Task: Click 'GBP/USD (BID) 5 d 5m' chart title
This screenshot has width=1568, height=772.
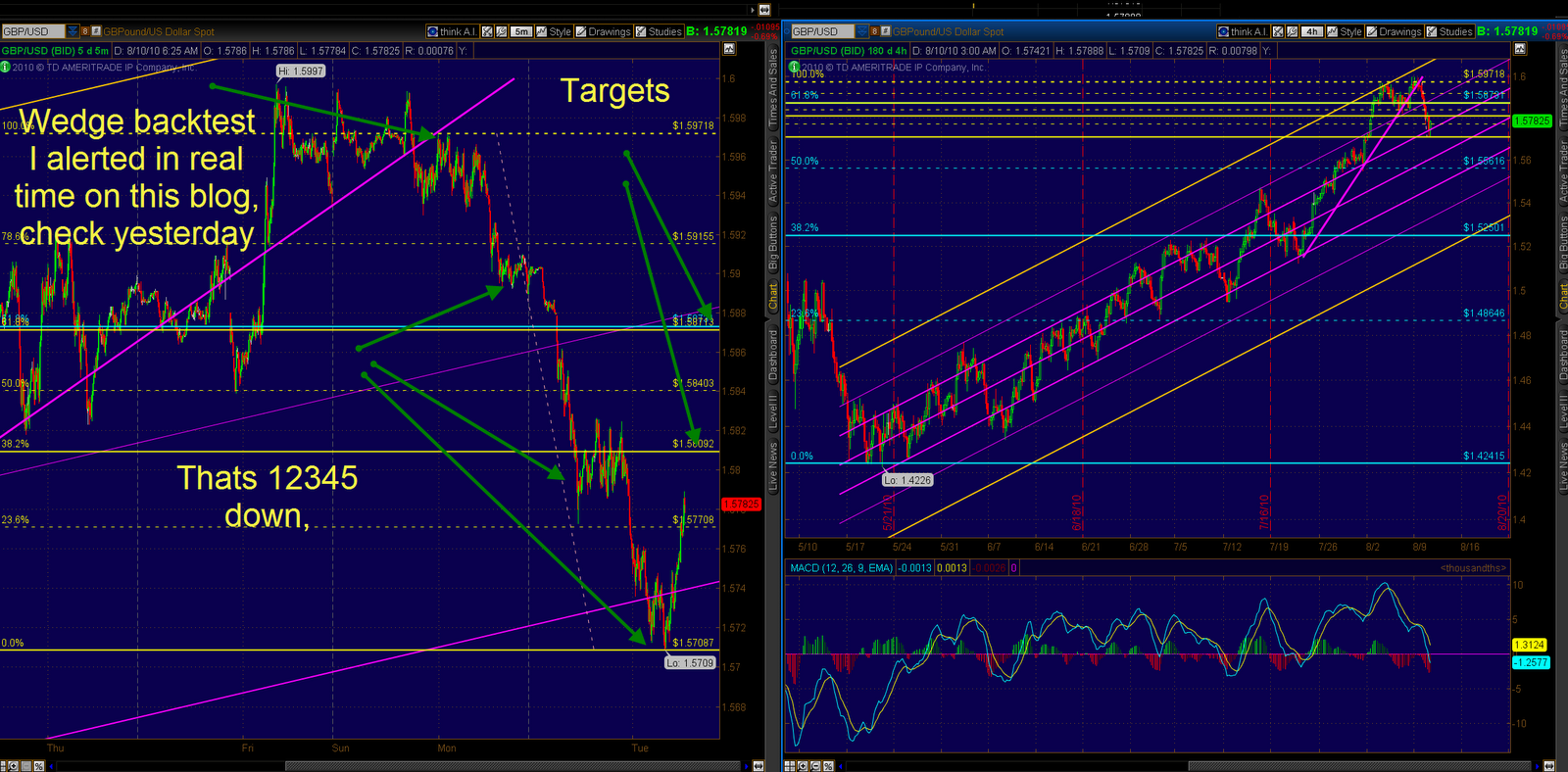Action: pos(55,50)
